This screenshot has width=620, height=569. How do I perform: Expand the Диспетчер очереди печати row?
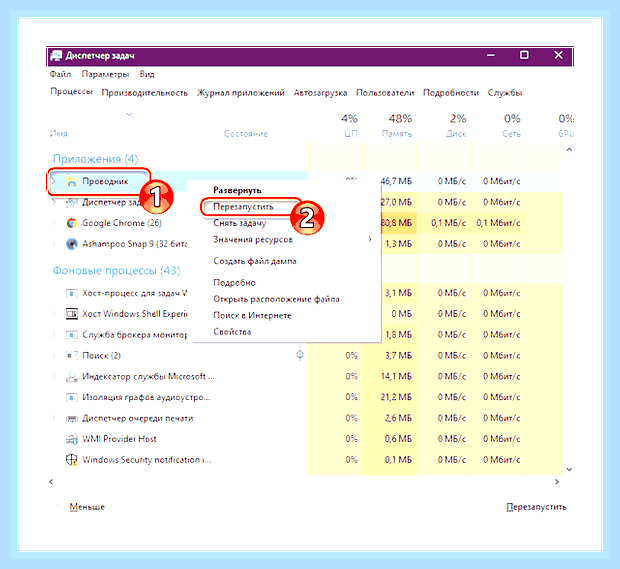click(54, 418)
